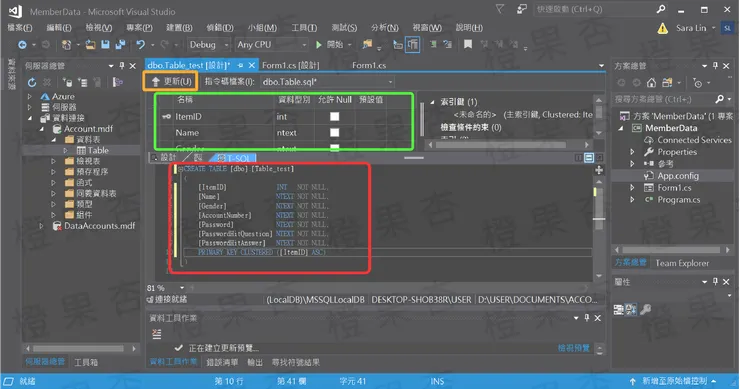Click the Quick Launch search magnifier icon

[661, 9]
